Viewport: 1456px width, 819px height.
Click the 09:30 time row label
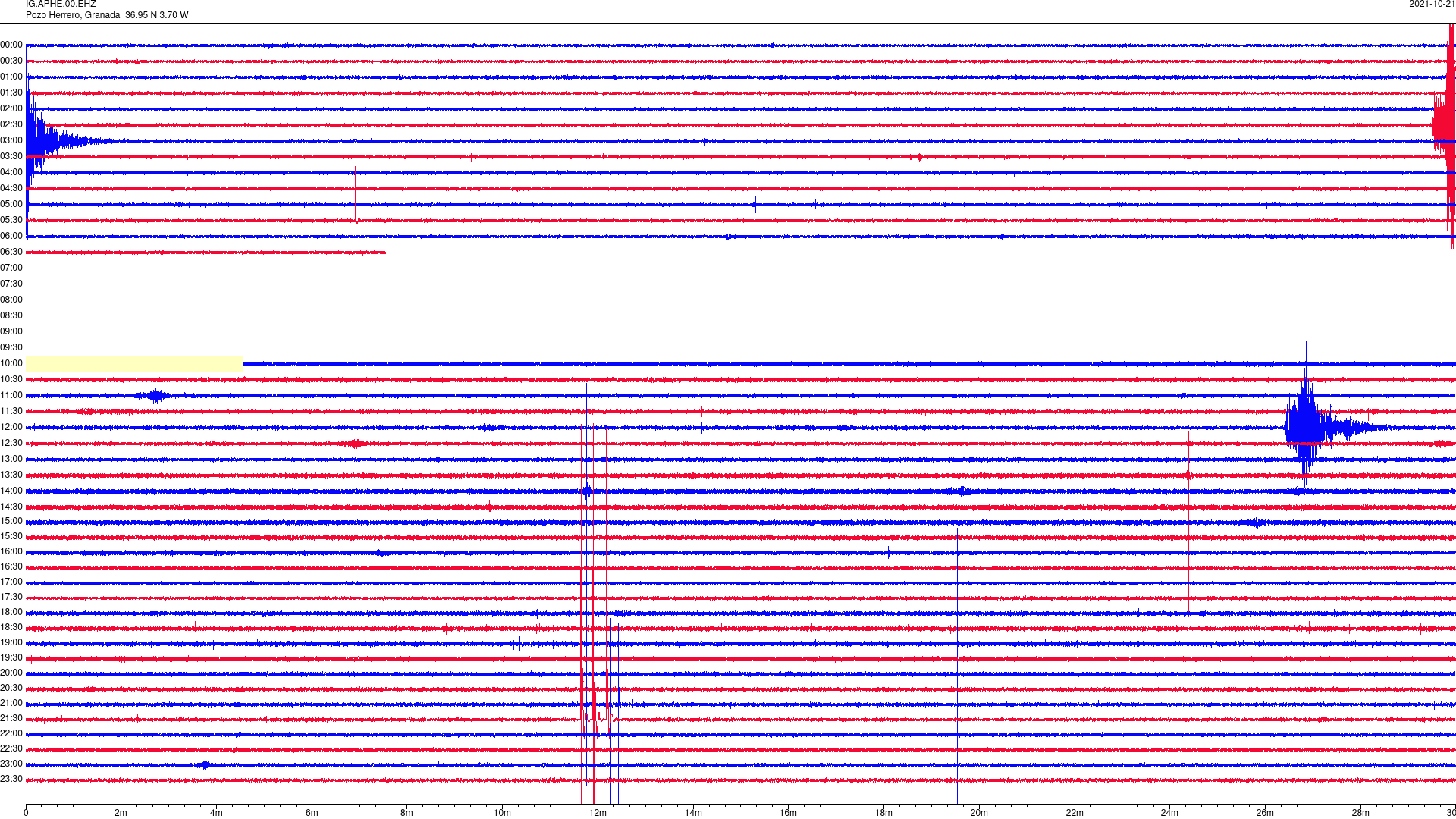[x=11, y=347]
